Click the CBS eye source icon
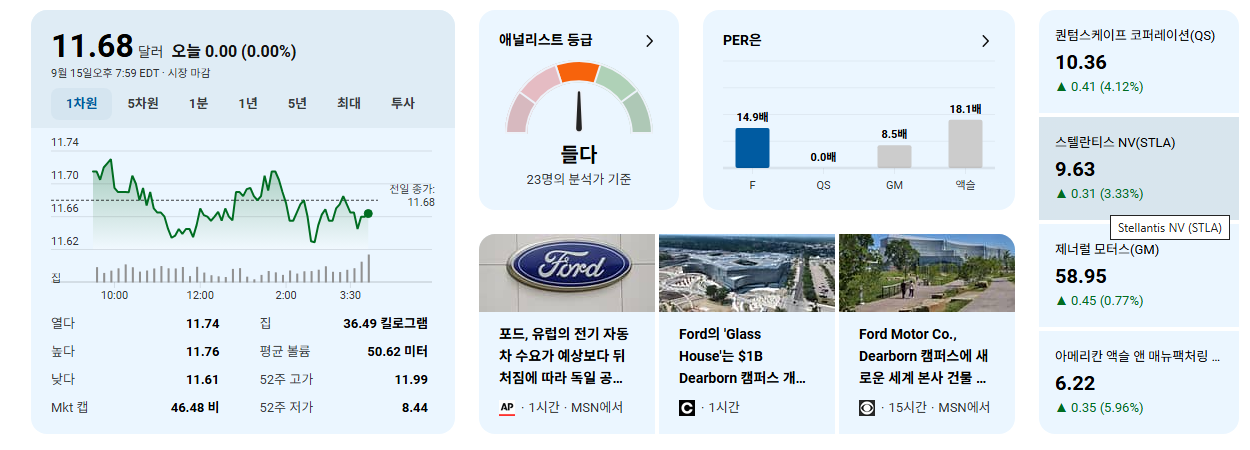Image resolution: width=1250 pixels, height=450 pixels. pyautogui.click(x=867, y=408)
